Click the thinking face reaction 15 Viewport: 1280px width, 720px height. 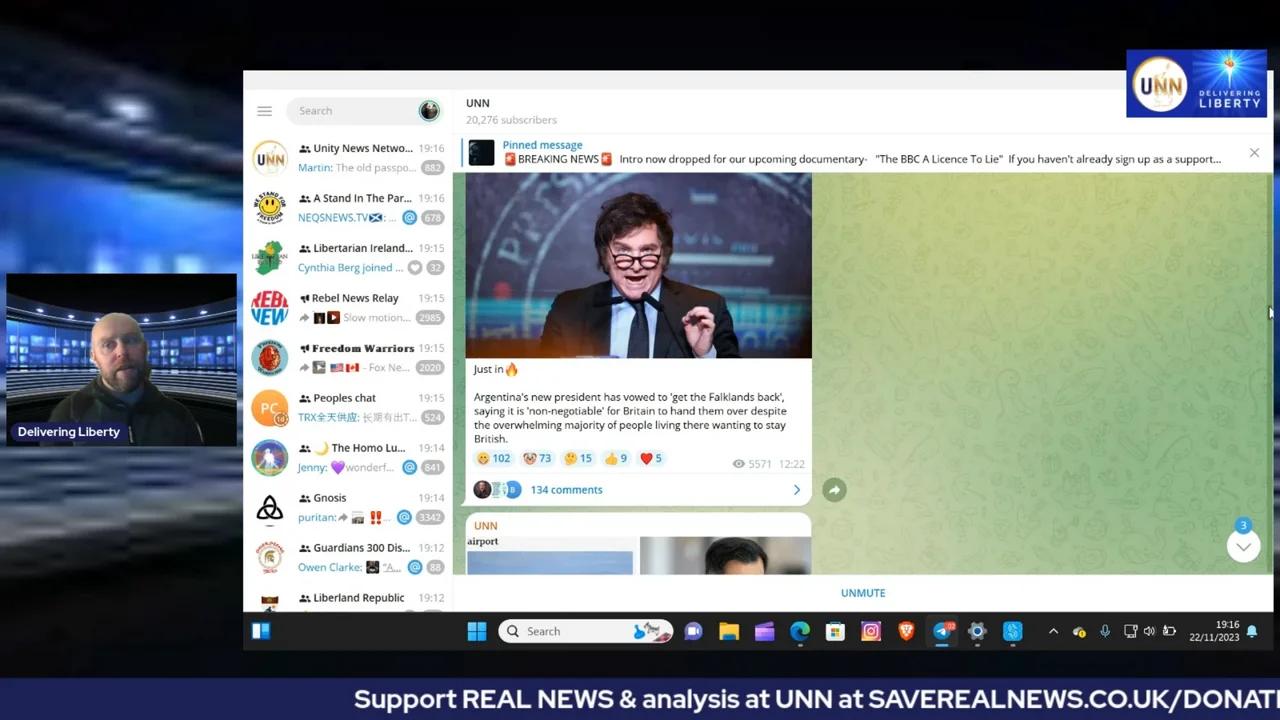click(x=577, y=458)
